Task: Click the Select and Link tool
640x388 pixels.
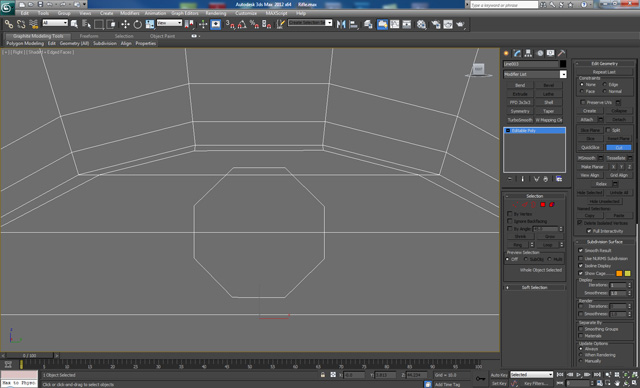Action: pyautogui.click(x=8, y=24)
